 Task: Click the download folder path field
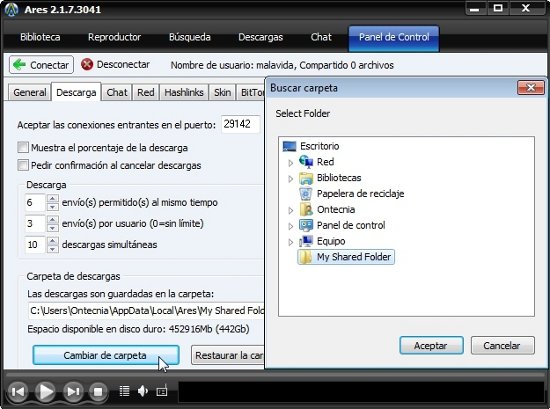[147, 311]
